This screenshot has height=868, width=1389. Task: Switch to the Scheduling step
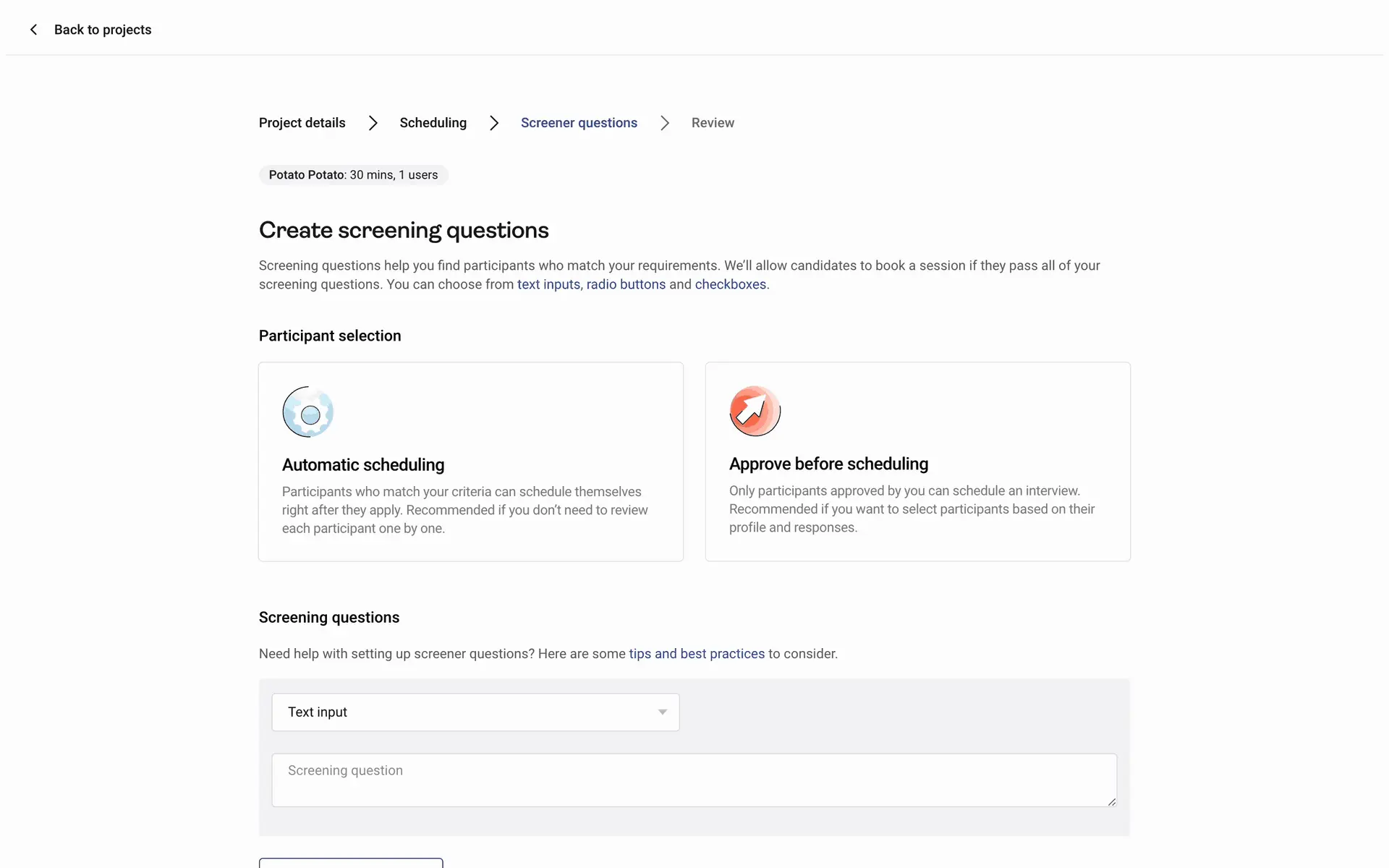(x=433, y=123)
